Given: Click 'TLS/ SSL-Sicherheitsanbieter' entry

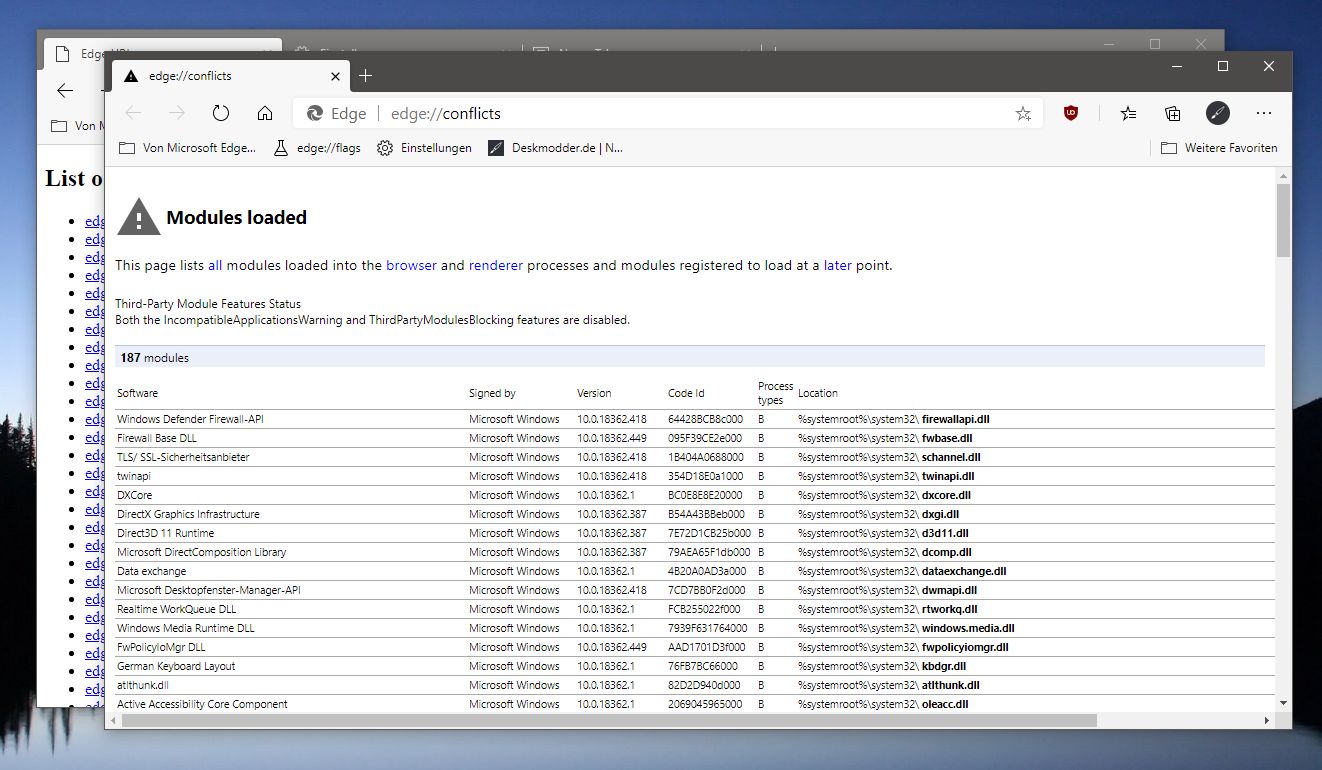Looking at the screenshot, I should [x=183, y=457].
